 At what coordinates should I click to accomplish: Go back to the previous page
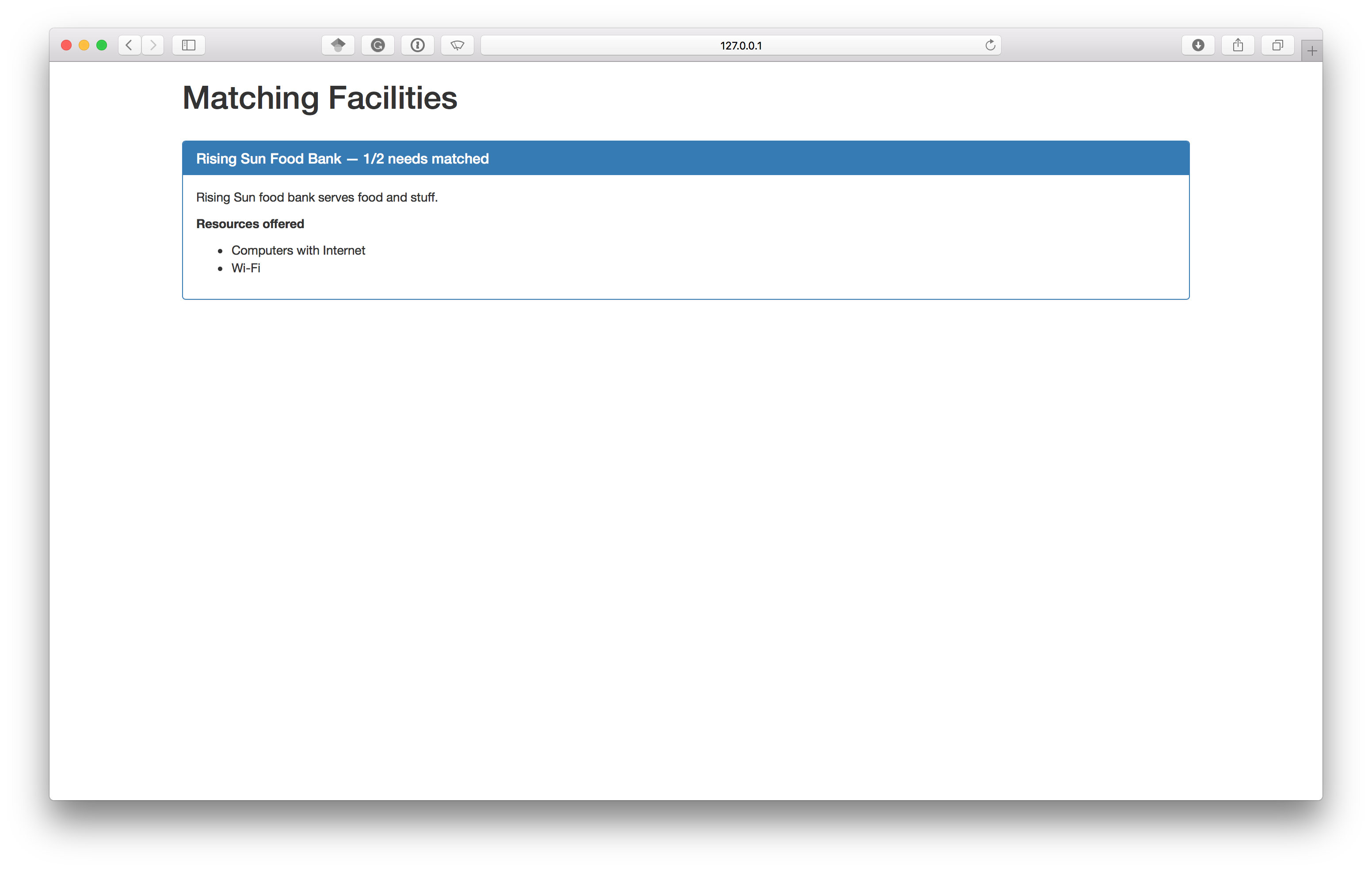coord(130,45)
